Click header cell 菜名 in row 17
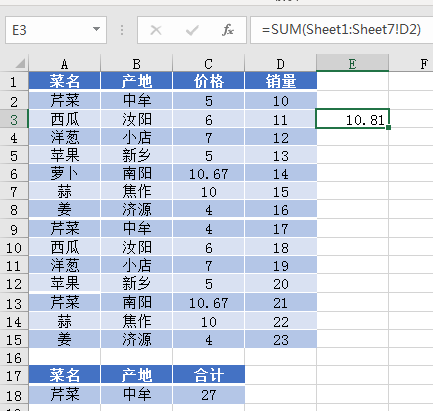Image resolution: width=433 pixels, height=411 pixels. [64, 375]
